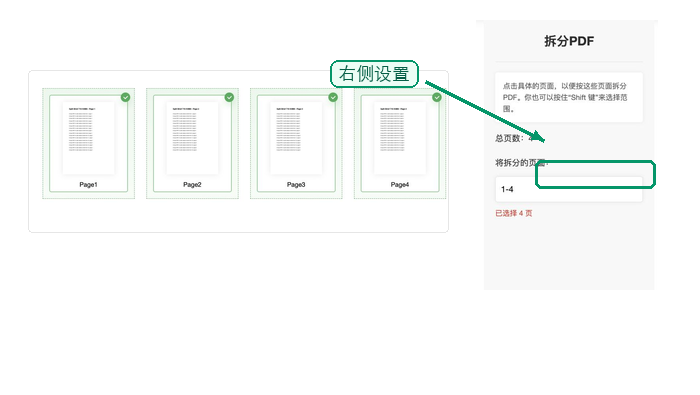Click the Page2 caption text
Image resolution: width=700 pixels, height=395 pixels.
pyautogui.click(x=192, y=184)
